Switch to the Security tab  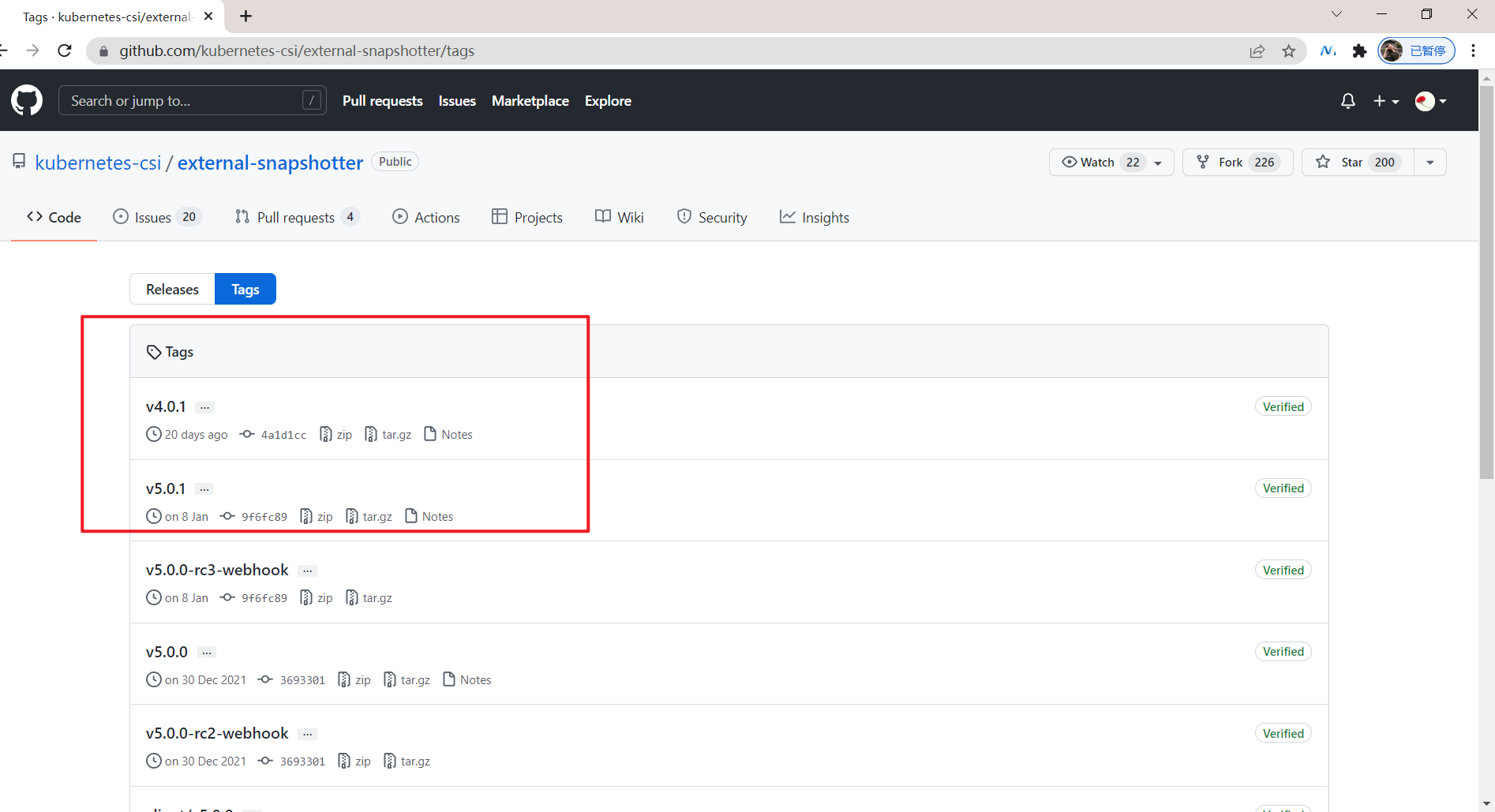click(x=712, y=217)
